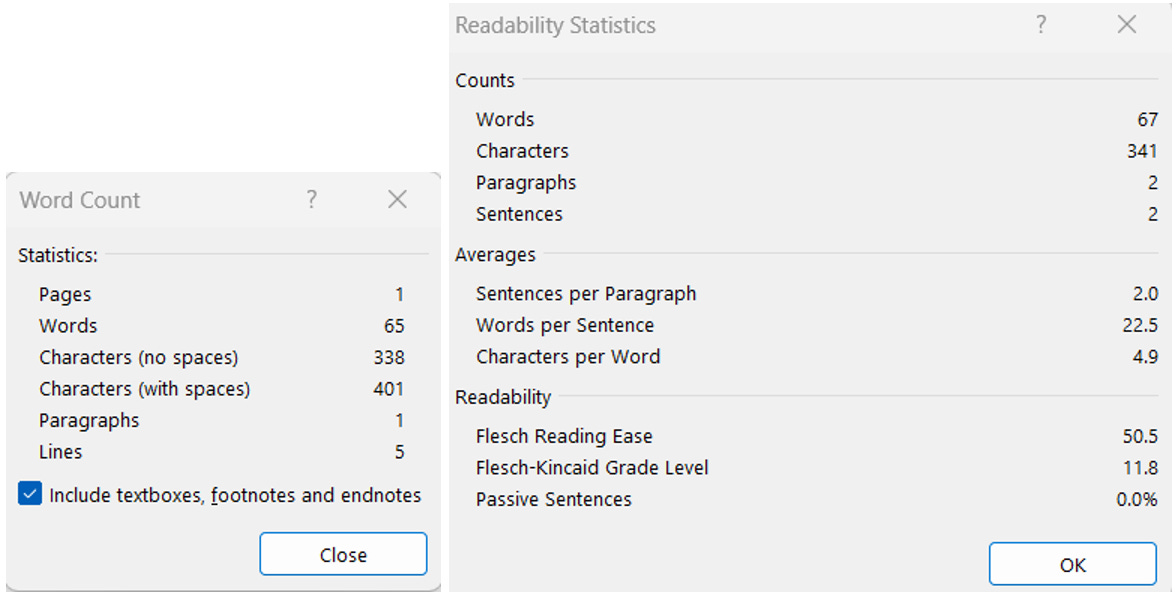Click OK in Readability Statistics dialog
The height and width of the screenshot is (592, 1176).
[x=1072, y=564]
